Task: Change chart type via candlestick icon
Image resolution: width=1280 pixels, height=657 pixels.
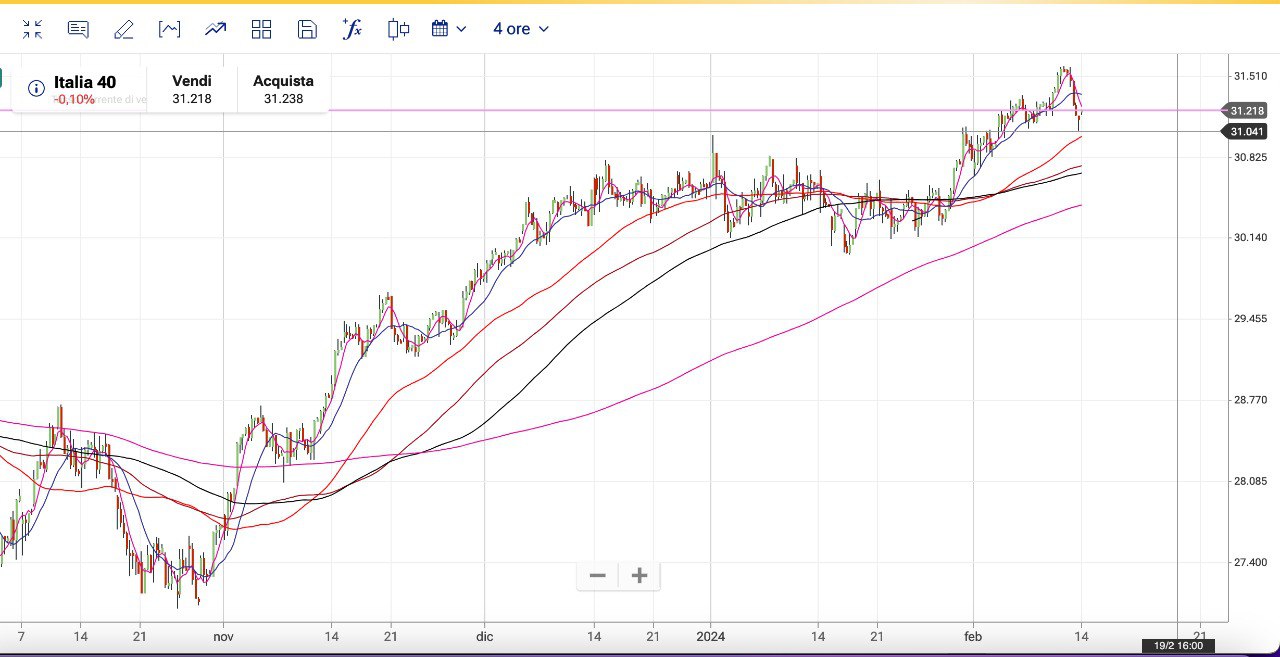Action: pos(398,29)
